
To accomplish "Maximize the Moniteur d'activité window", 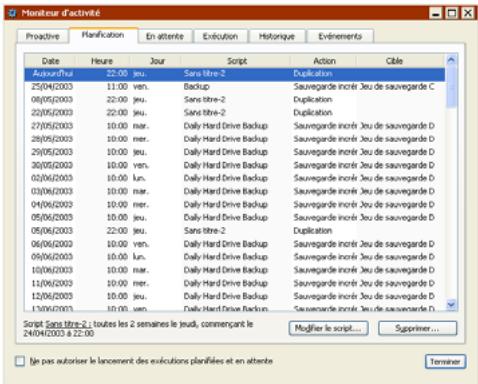I will click(x=452, y=13).
